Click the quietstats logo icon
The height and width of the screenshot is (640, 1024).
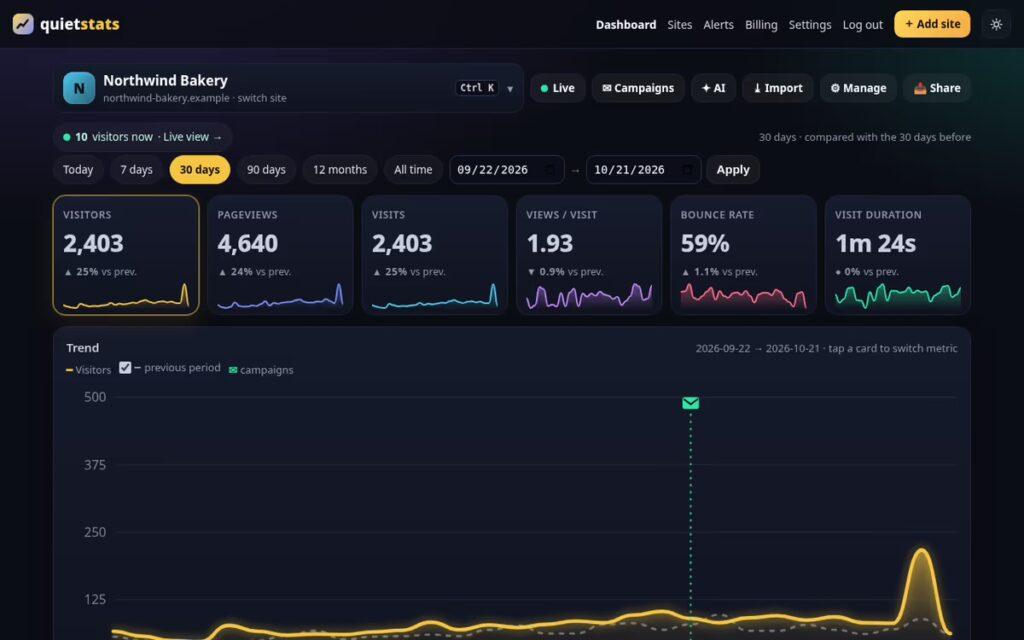[23, 24]
